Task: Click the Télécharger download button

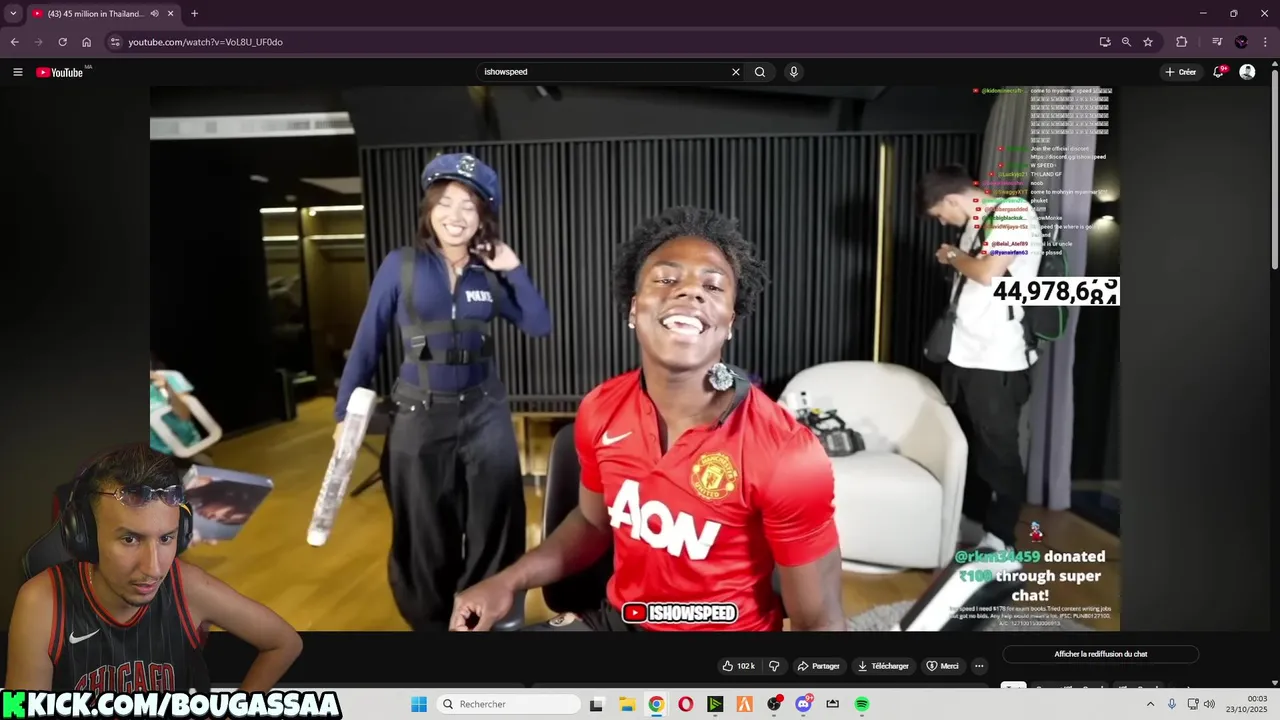Action: [884, 666]
